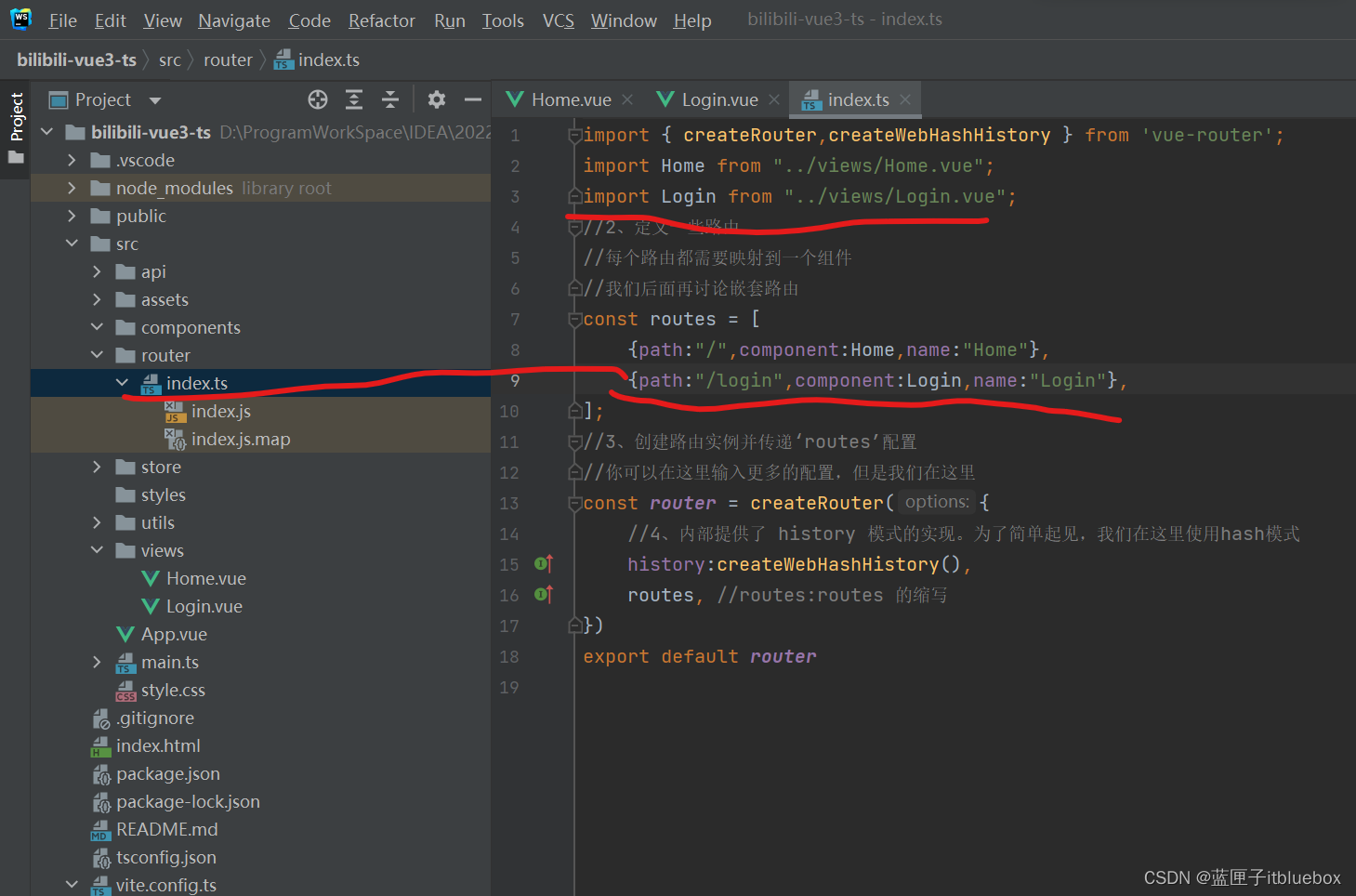This screenshot has width=1356, height=896.
Task: Click gutter implement marker on line 16
Action: tap(544, 595)
